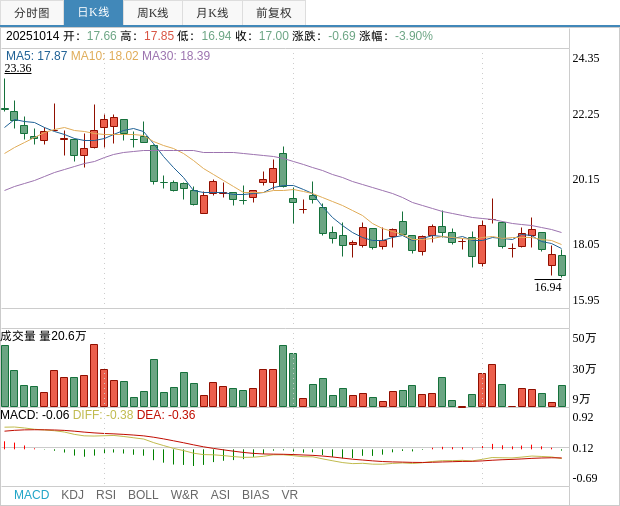
Task: Click the MA30: 18.39 legend label
Action: [x=176, y=56]
